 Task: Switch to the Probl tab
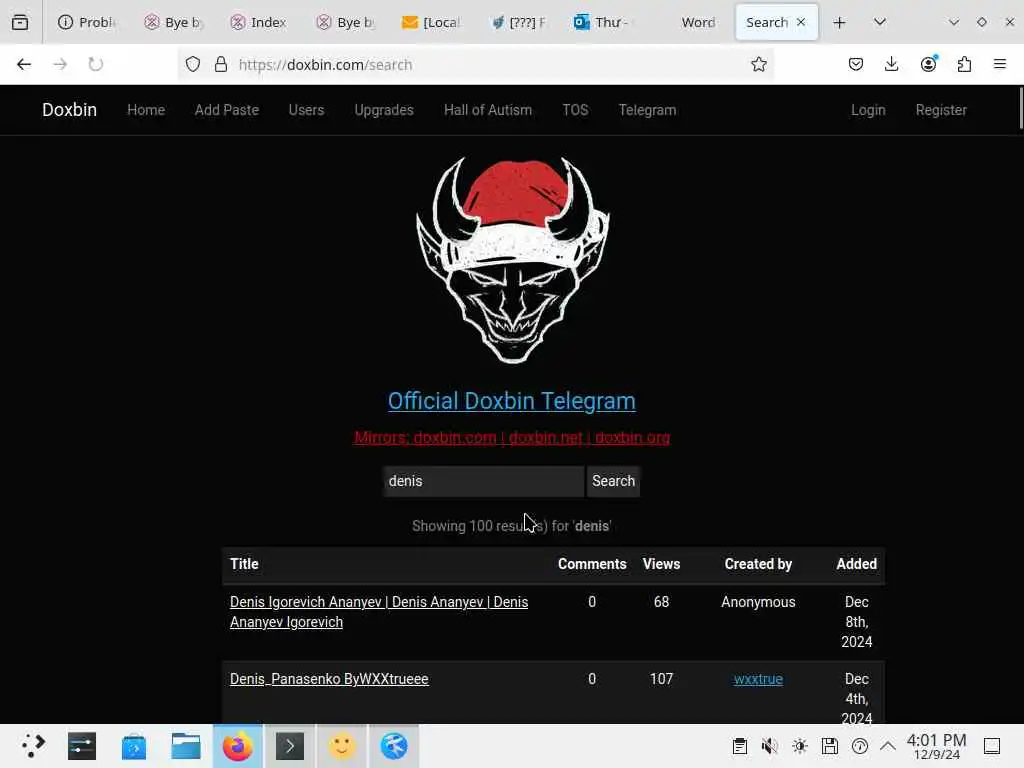coord(86,22)
